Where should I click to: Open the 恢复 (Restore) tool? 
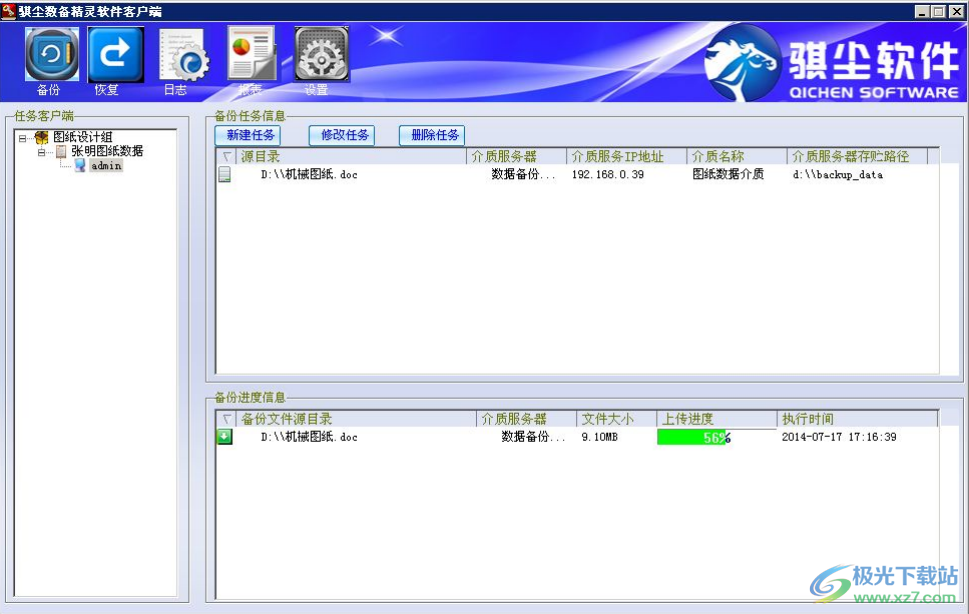[x=114, y=55]
